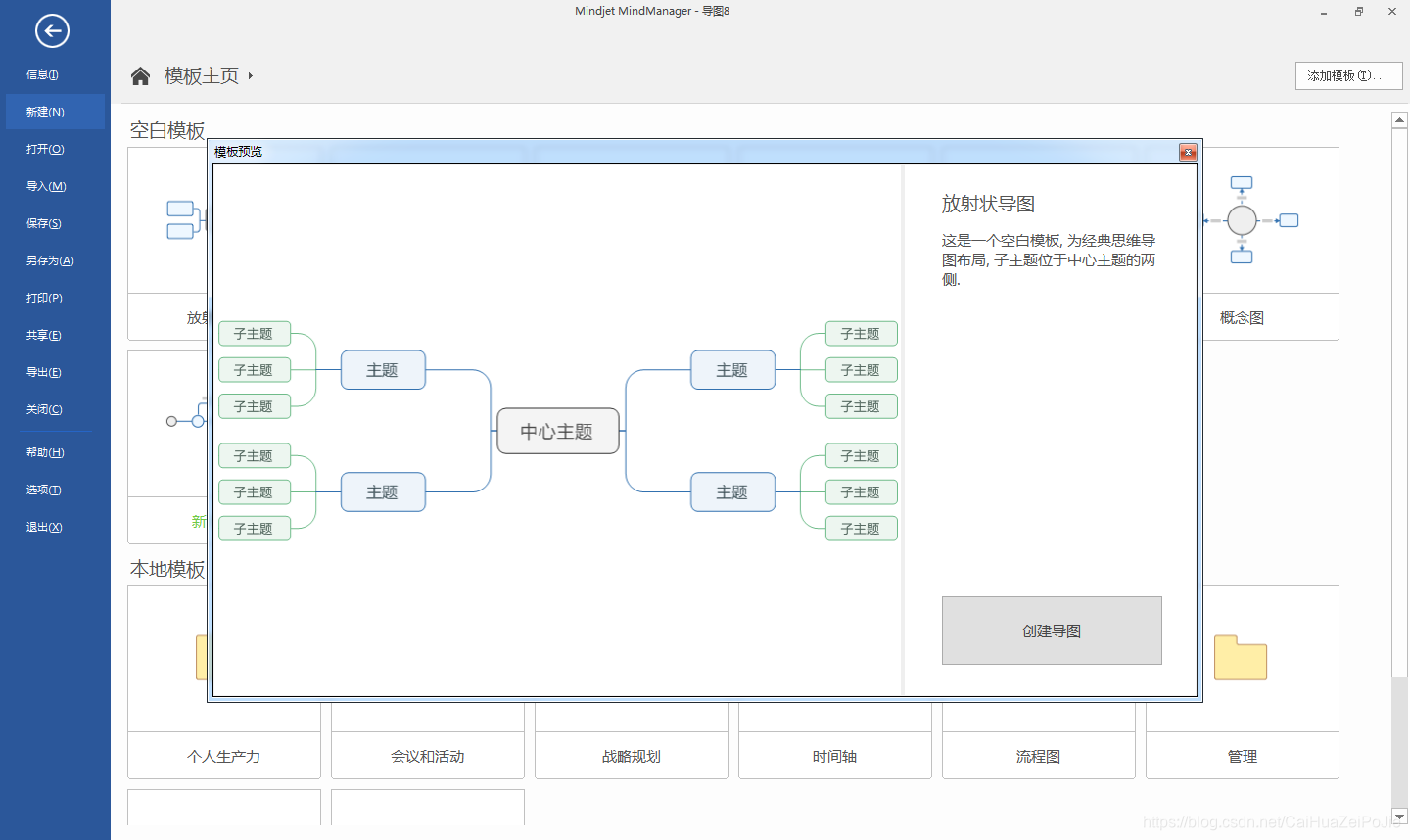Click the 放射状导图 title in preview

(x=988, y=204)
